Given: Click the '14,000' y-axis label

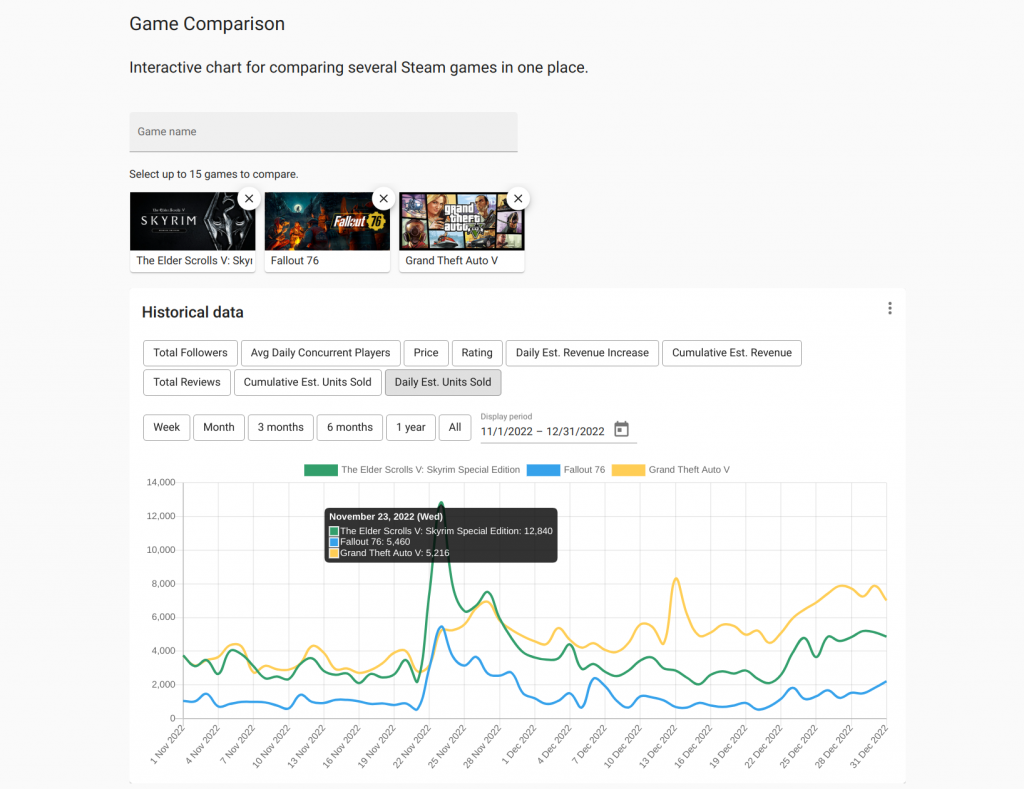Looking at the screenshot, I should (x=161, y=482).
